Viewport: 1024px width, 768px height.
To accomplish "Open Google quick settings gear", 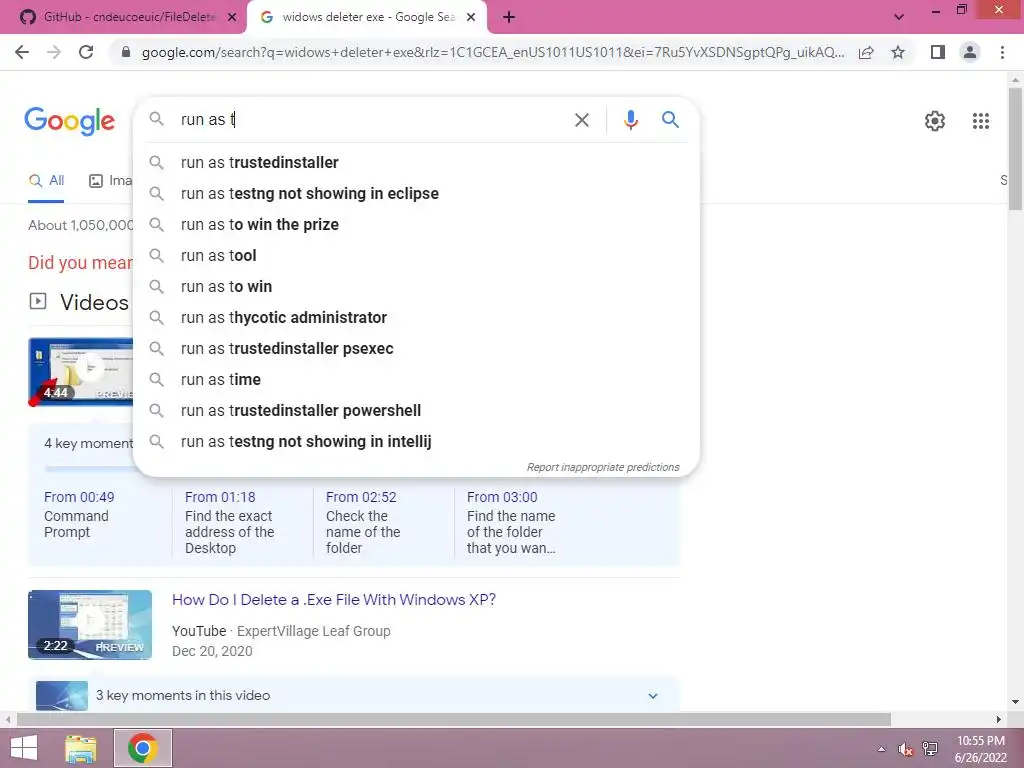I will click(935, 121).
